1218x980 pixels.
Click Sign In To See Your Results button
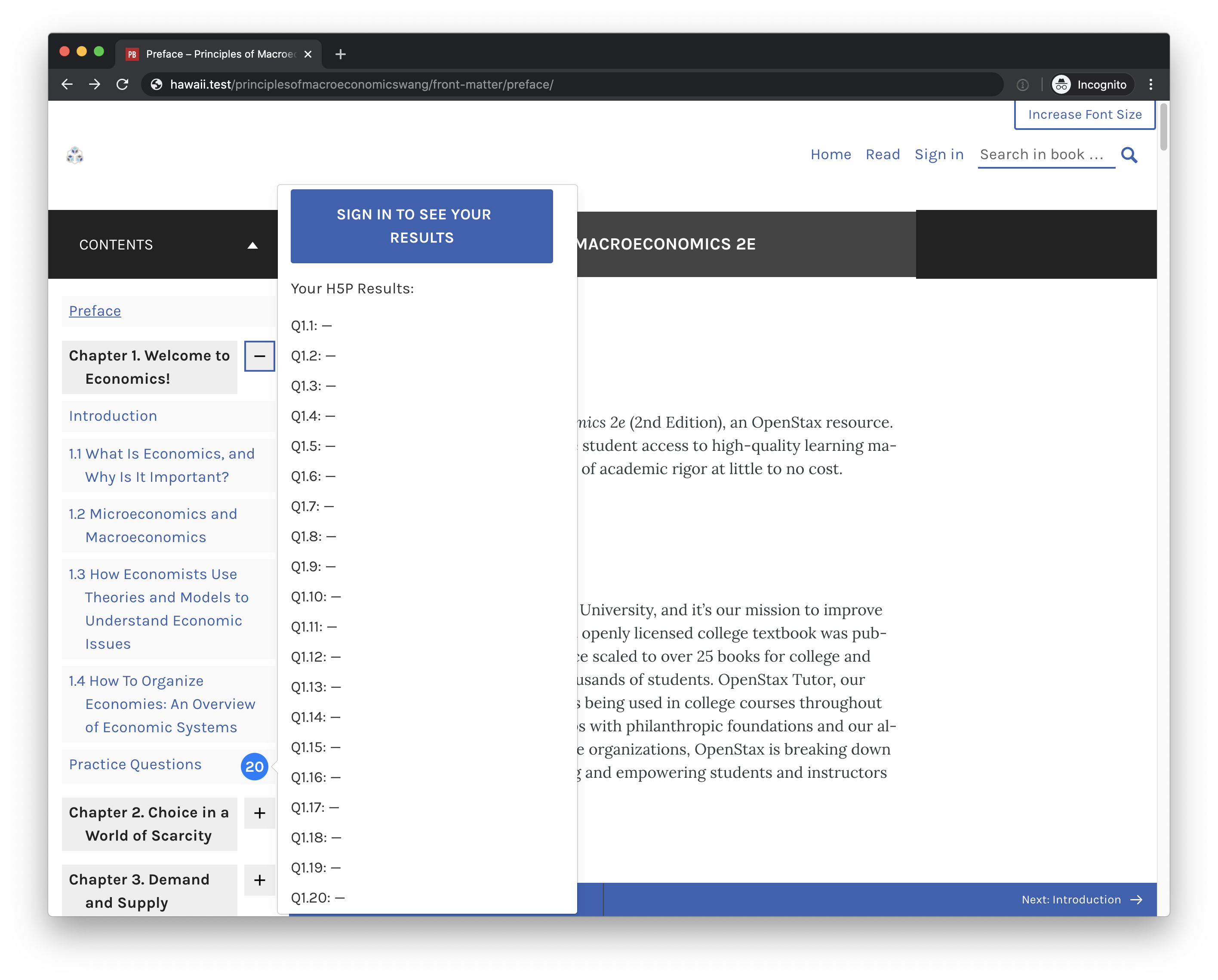tap(421, 226)
